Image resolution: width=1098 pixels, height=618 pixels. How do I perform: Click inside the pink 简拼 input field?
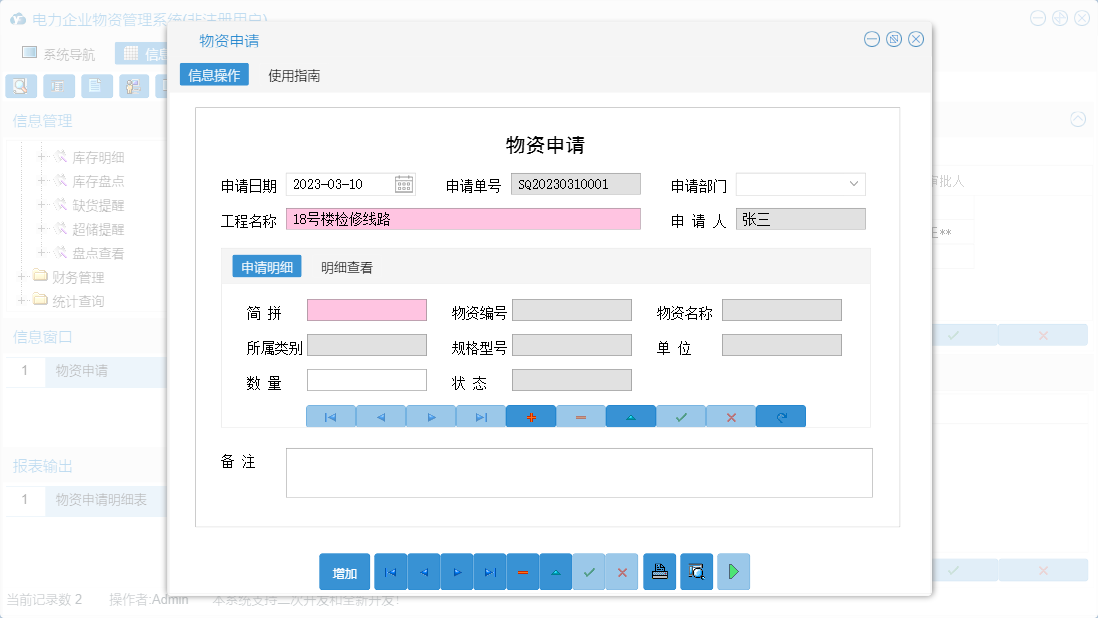(367, 310)
